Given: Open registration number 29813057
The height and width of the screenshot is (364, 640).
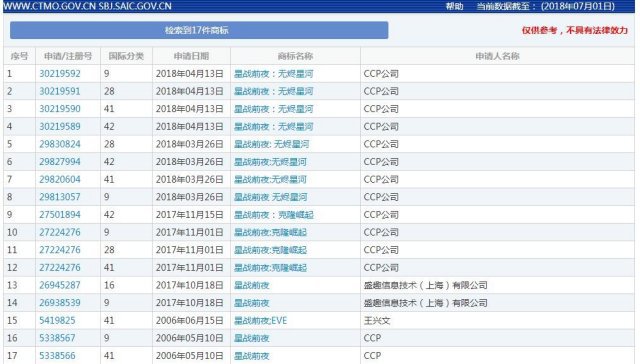Looking at the screenshot, I should click(60, 197).
